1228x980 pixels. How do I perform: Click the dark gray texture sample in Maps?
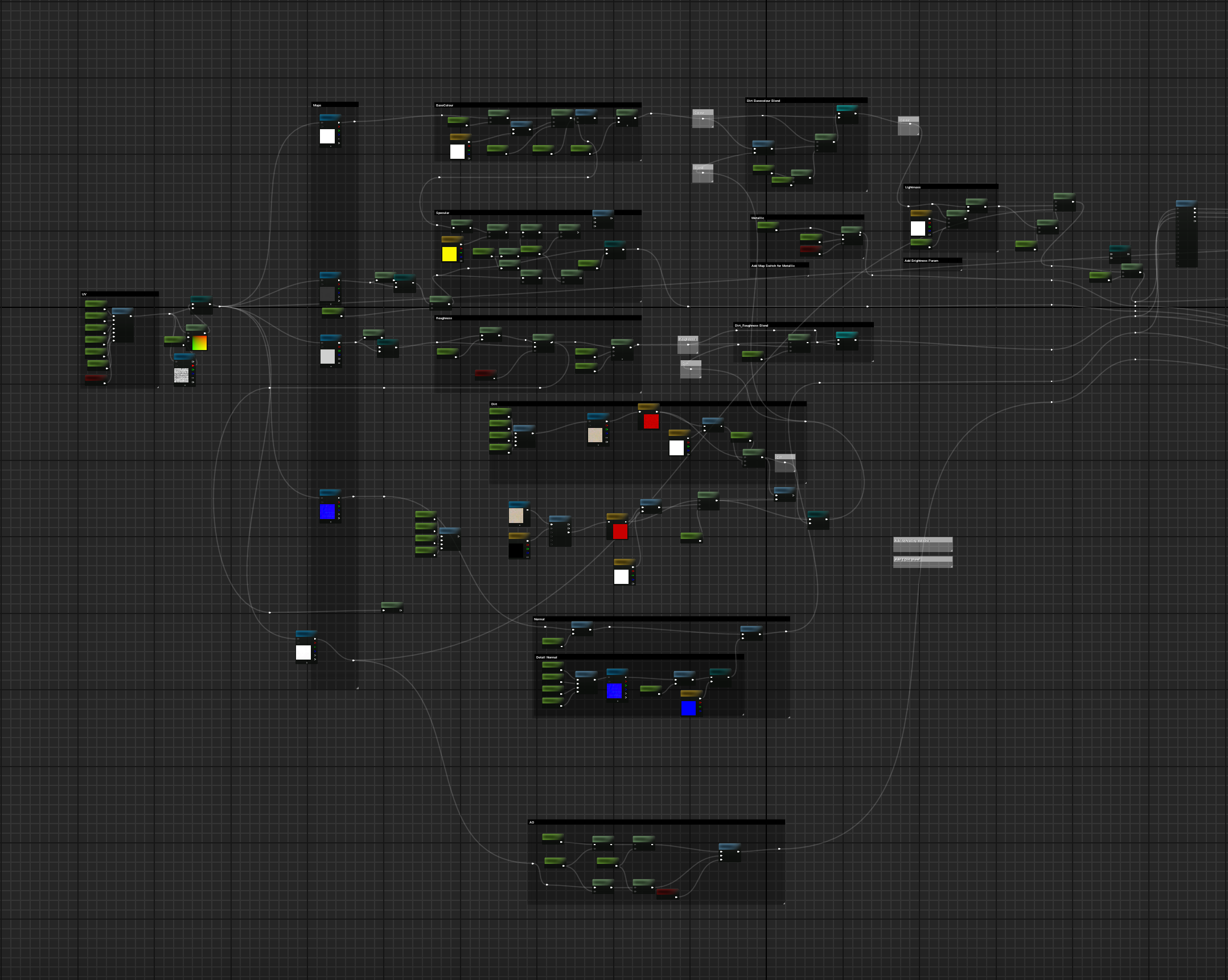(x=327, y=294)
